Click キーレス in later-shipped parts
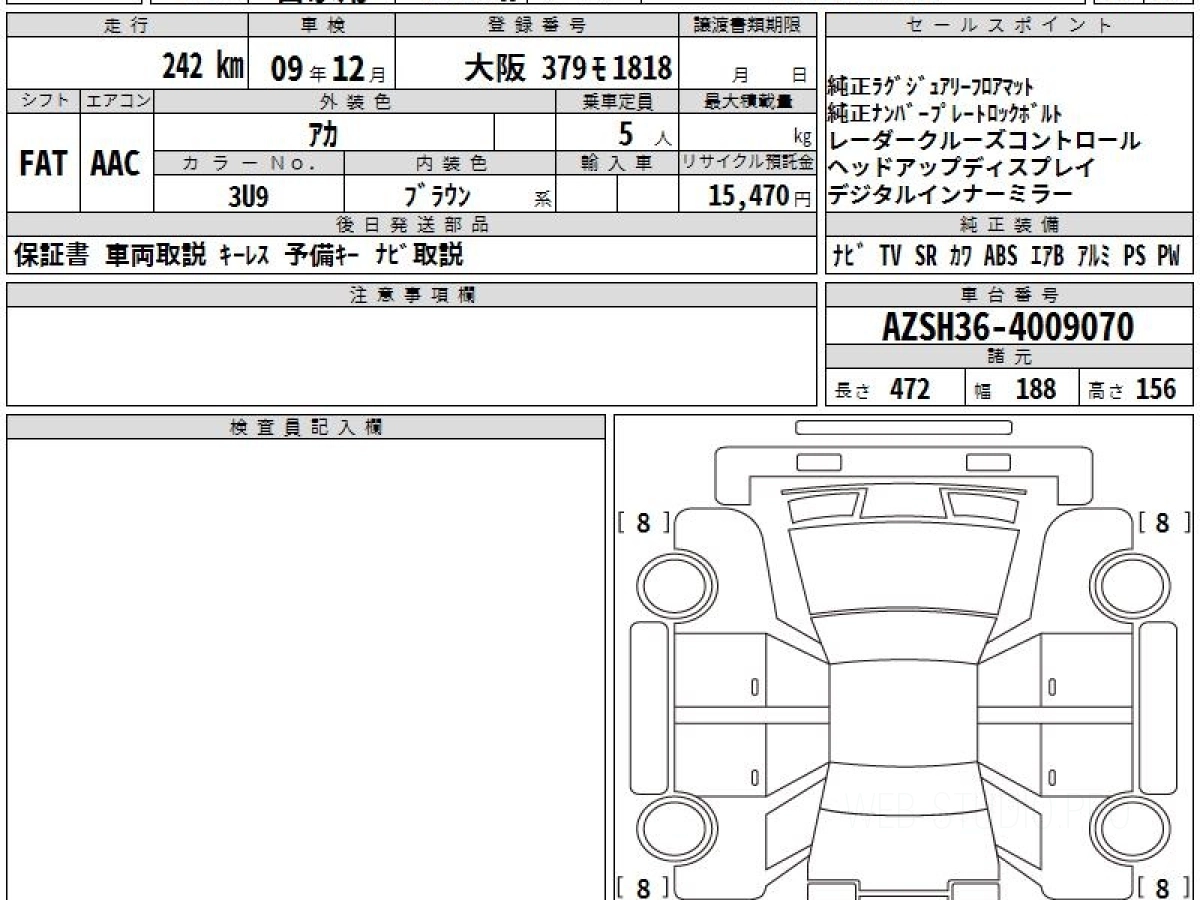This screenshot has width=1200, height=900. tap(245, 255)
